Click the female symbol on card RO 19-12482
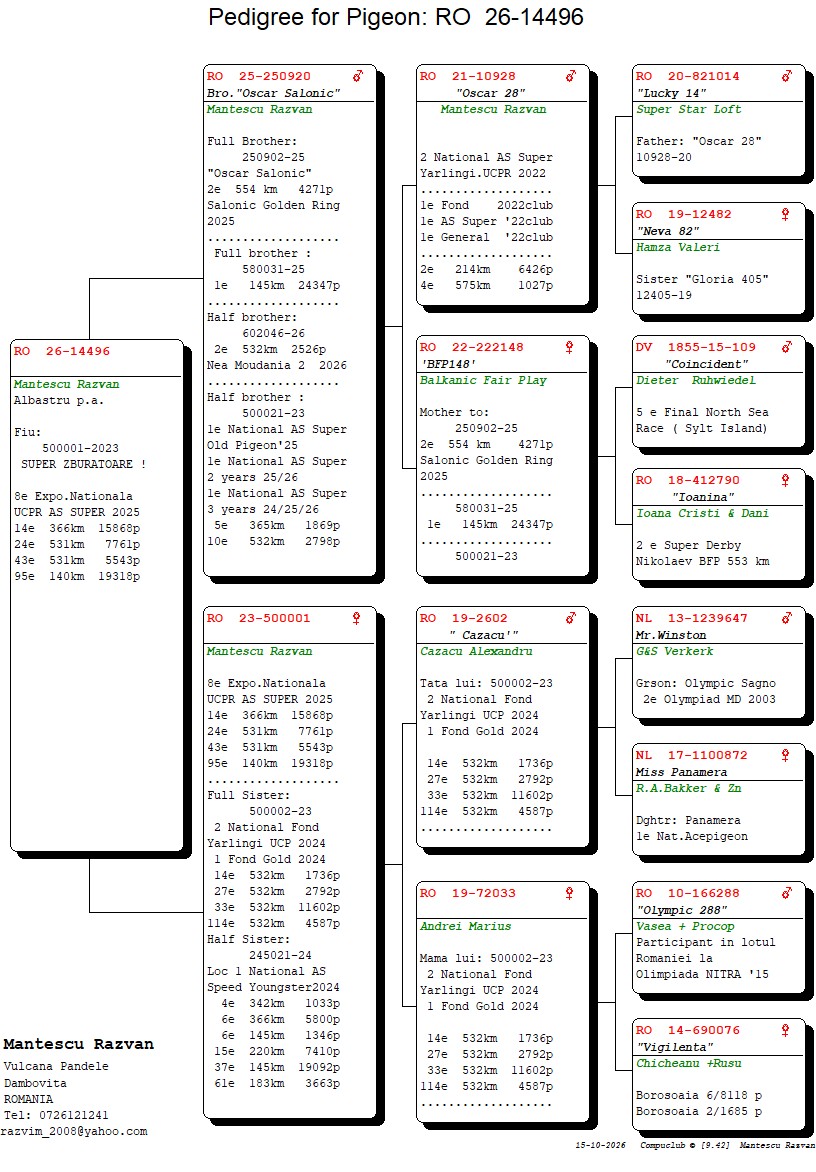This screenshot has width=816, height=1172. point(785,215)
